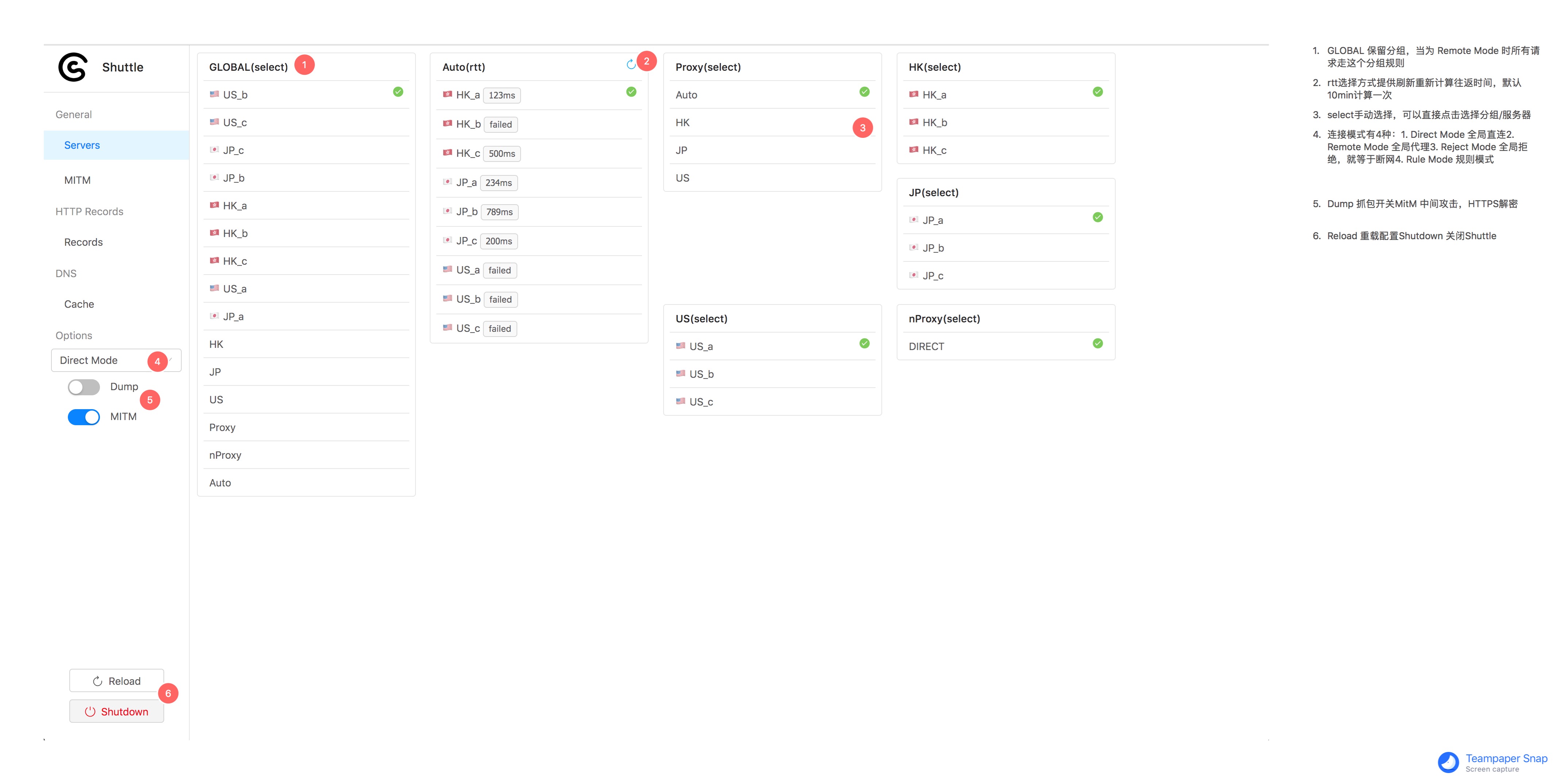Open the Servers menu item

pyautogui.click(x=82, y=145)
